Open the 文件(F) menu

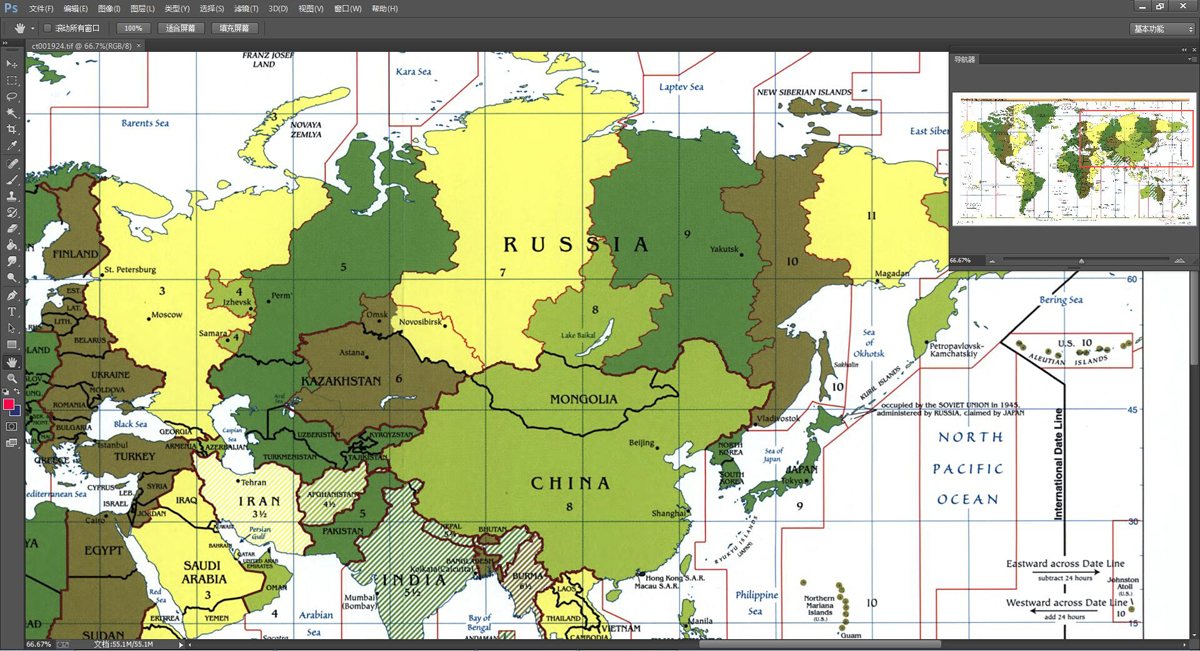(x=41, y=9)
